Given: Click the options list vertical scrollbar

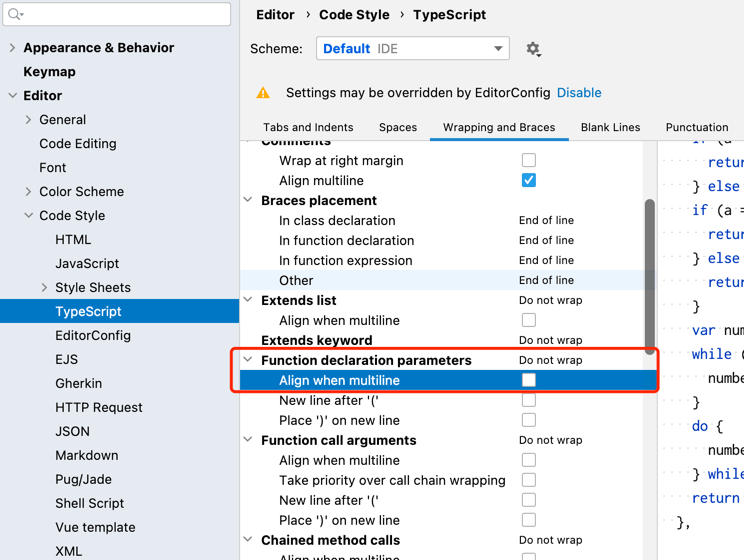Looking at the screenshot, I should click(650, 276).
